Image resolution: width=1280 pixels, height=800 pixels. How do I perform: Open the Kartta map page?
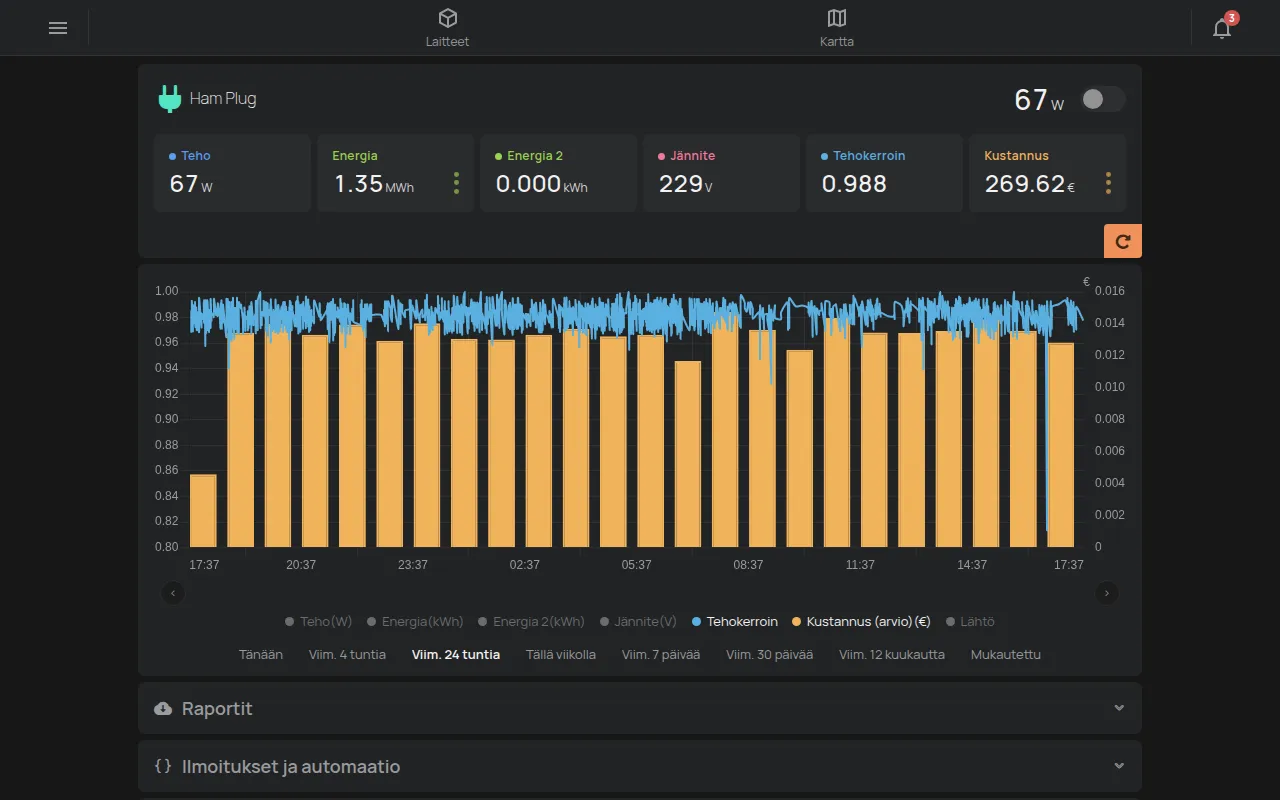click(837, 28)
